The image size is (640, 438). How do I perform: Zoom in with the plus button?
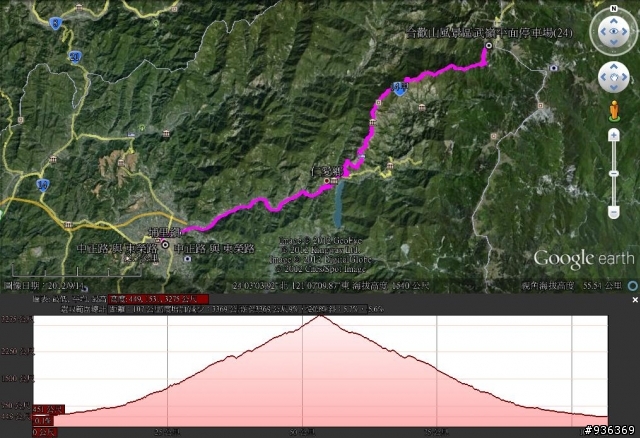613,135
